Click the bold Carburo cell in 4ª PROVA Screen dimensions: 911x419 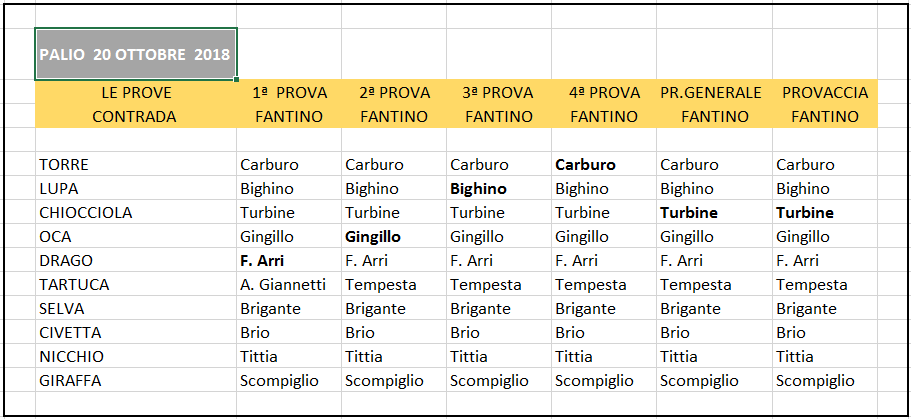pos(604,164)
